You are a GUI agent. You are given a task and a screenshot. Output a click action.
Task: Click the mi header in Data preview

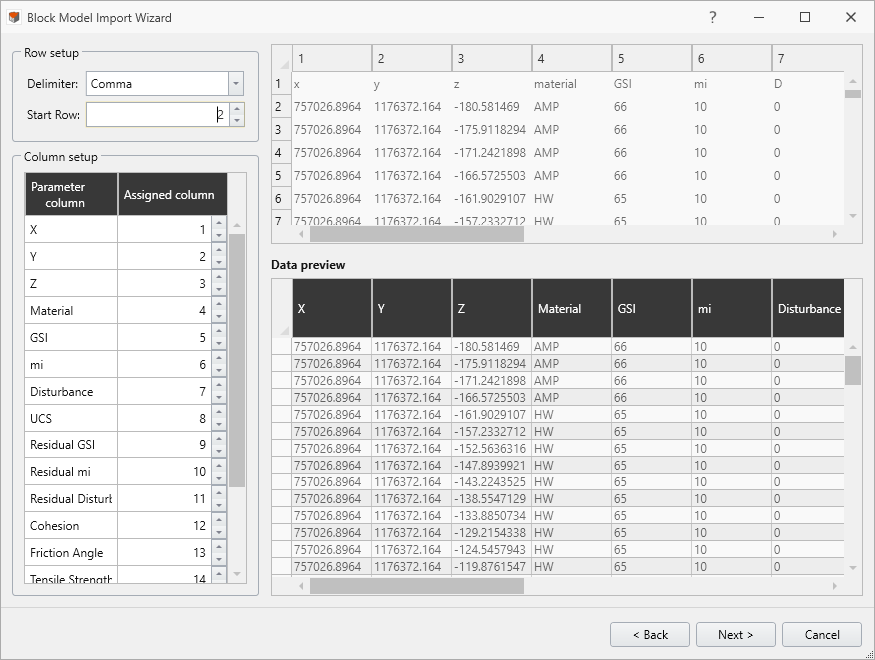pyautogui.click(x=732, y=309)
